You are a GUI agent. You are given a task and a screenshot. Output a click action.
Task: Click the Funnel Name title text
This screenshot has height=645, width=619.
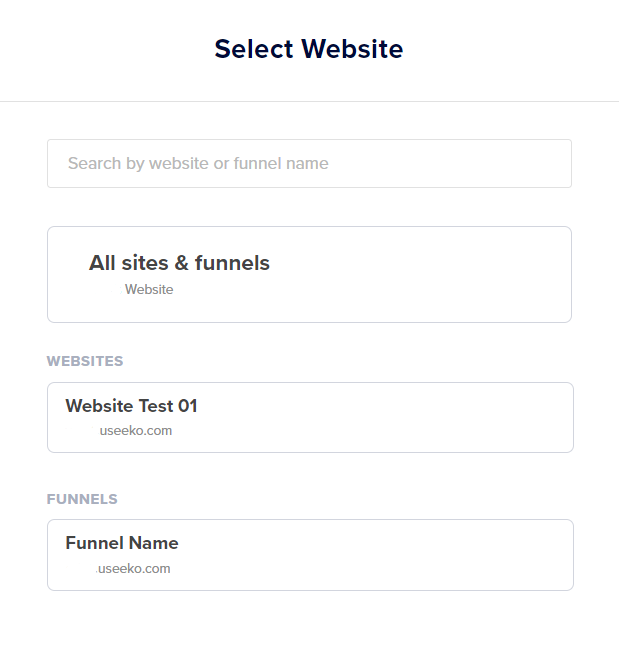(x=122, y=543)
